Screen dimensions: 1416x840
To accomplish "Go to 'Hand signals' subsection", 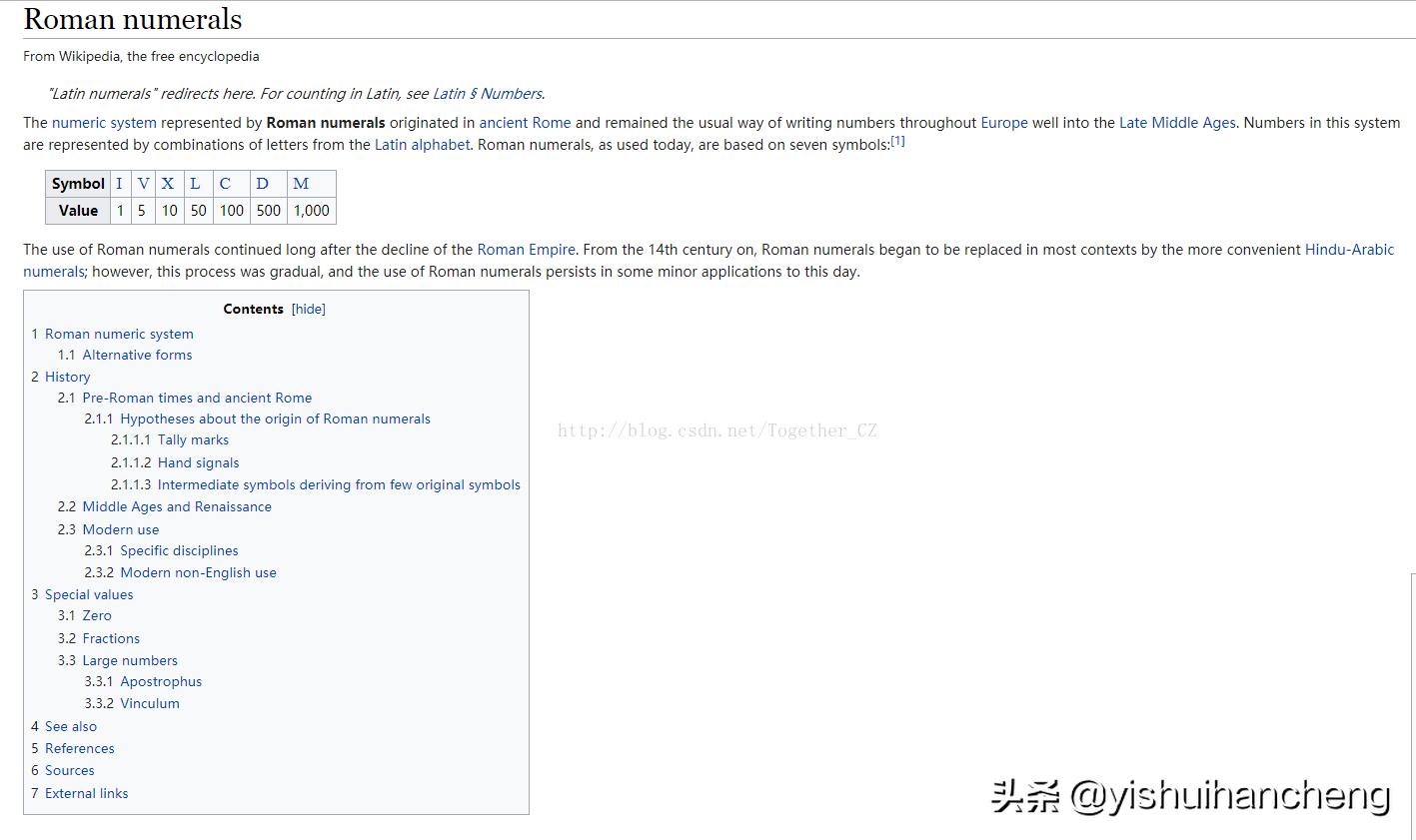I will click(x=198, y=462).
